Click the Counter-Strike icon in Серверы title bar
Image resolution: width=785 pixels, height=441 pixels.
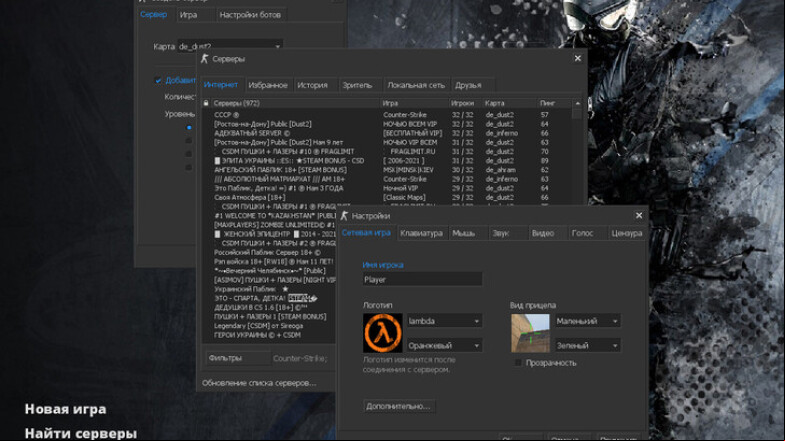coord(204,59)
